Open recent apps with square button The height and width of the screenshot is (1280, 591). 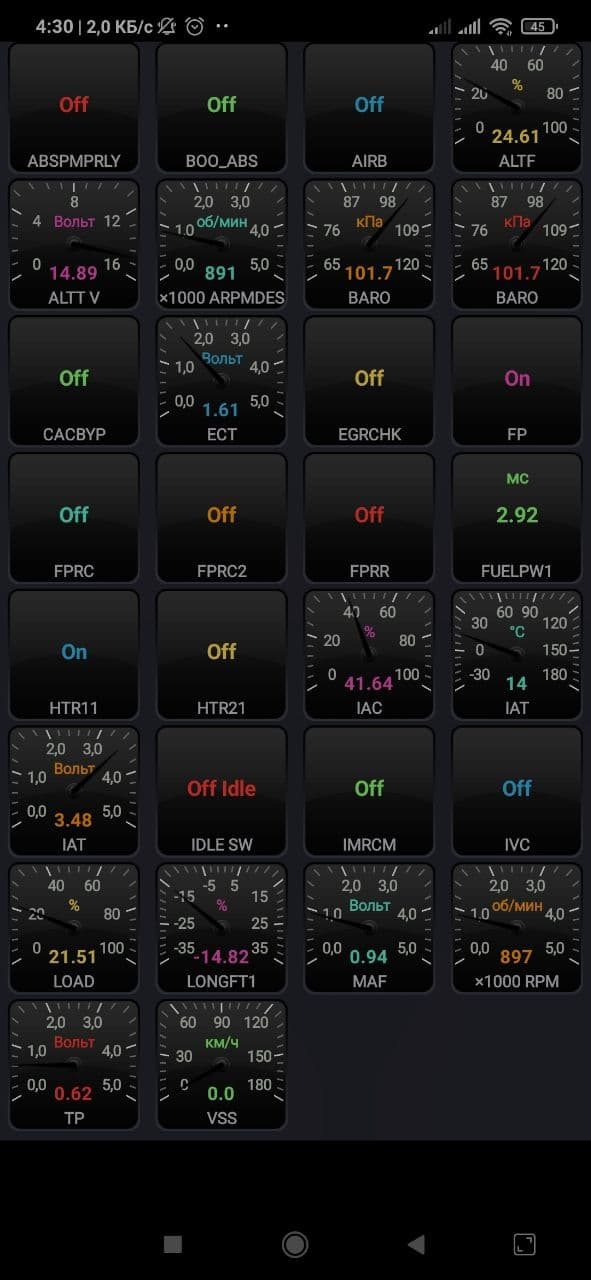(173, 1244)
